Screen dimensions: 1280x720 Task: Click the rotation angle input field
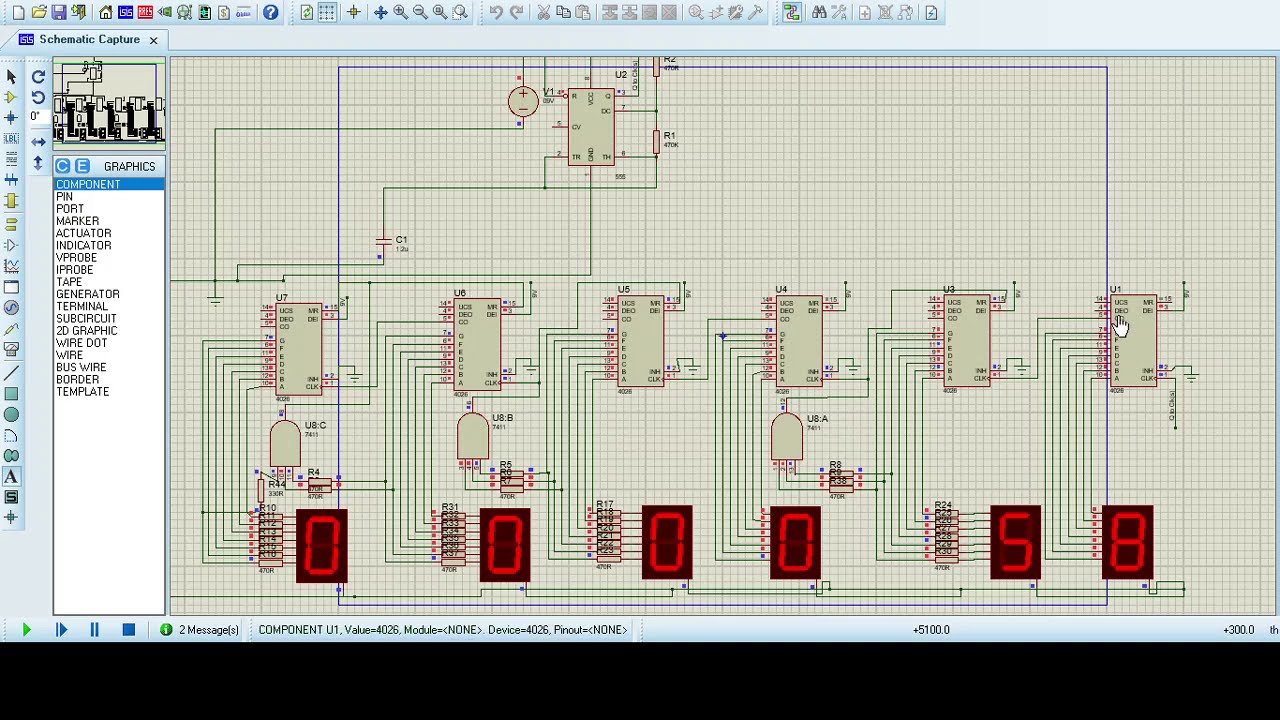pyautogui.click(x=40, y=116)
